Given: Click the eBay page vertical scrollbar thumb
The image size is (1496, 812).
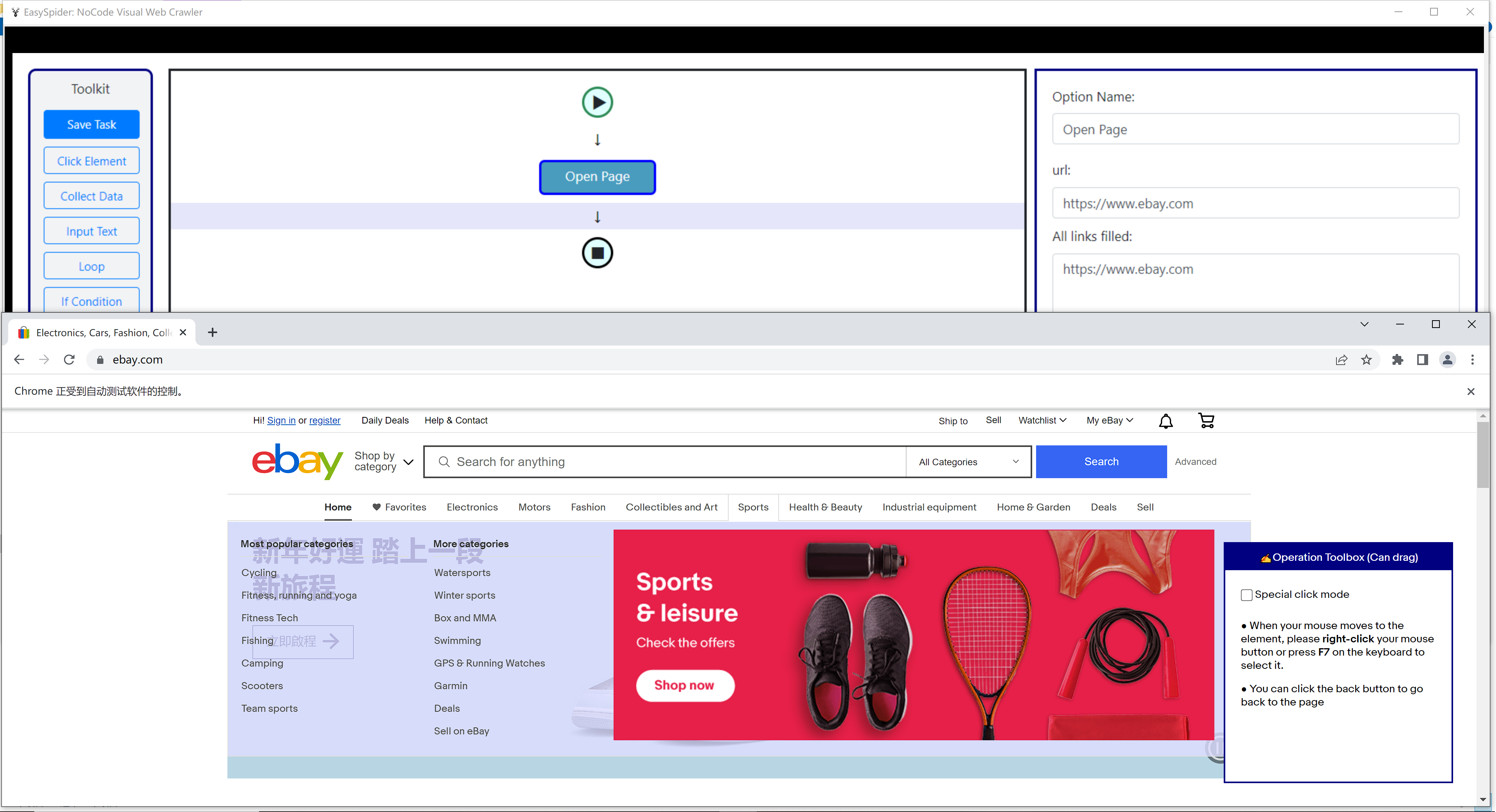Looking at the screenshot, I should click(1483, 454).
